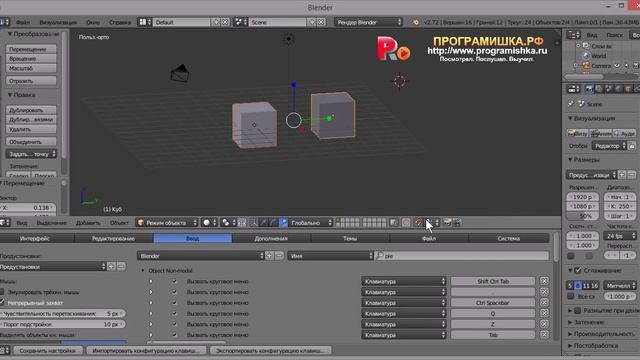Uncheck keymap entry with Ctrl Spacebar shortcut
The width and height of the screenshot is (640, 360).
pyautogui.click(x=174, y=303)
